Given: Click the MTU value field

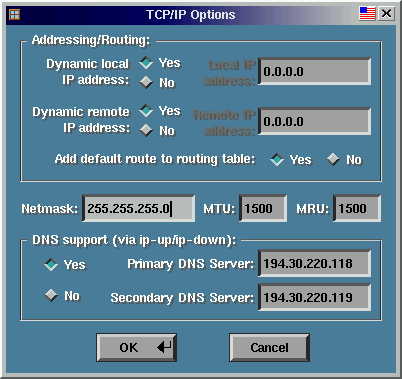Looking at the screenshot, I should click(x=263, y=209).
